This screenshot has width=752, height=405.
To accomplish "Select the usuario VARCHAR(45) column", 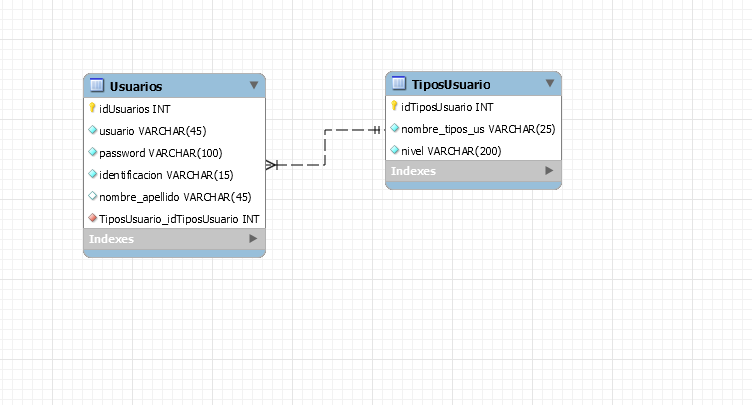I will coord(152,131).
